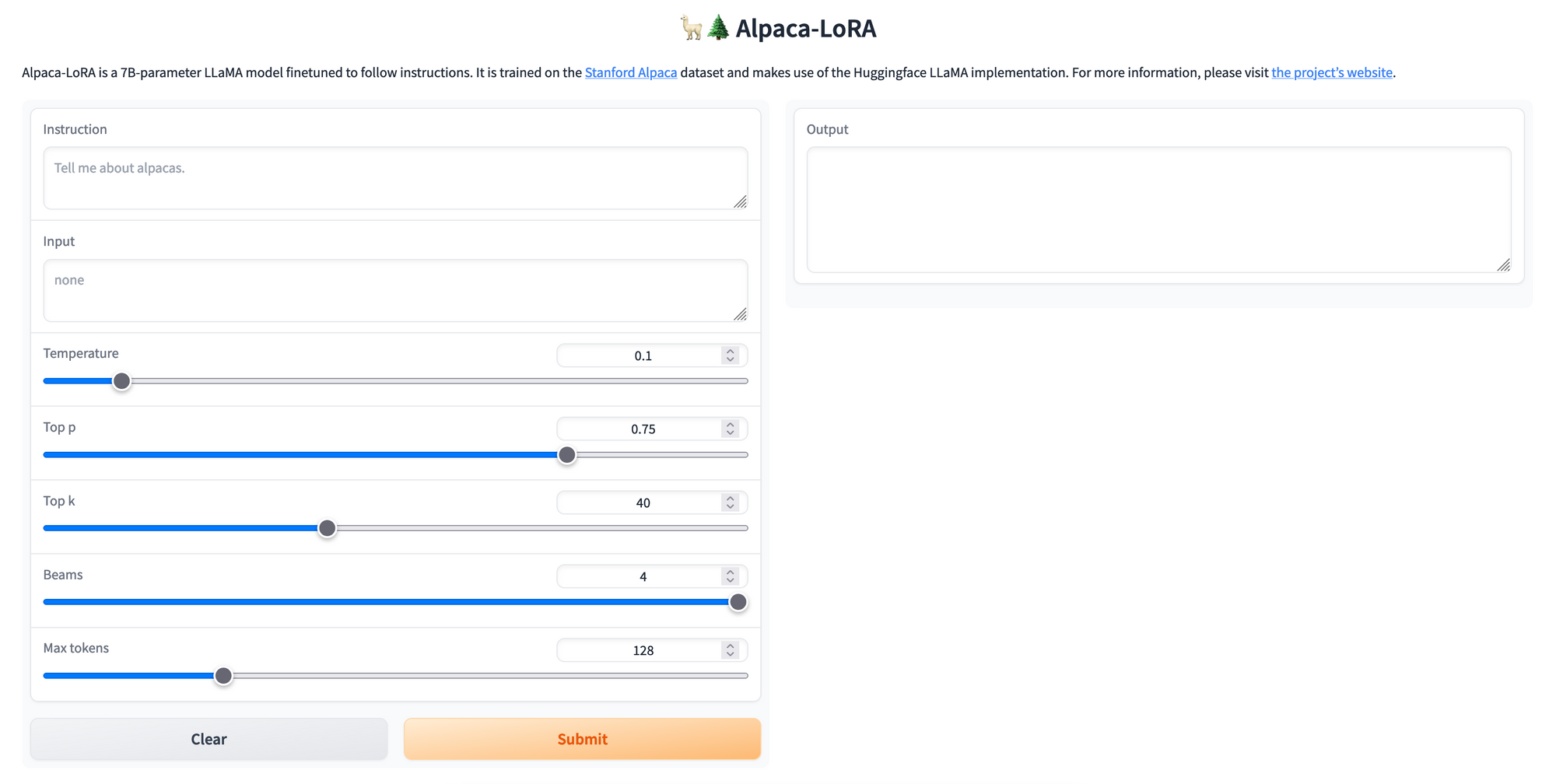Click the Temperature number stepper arrows

[730, 355]
